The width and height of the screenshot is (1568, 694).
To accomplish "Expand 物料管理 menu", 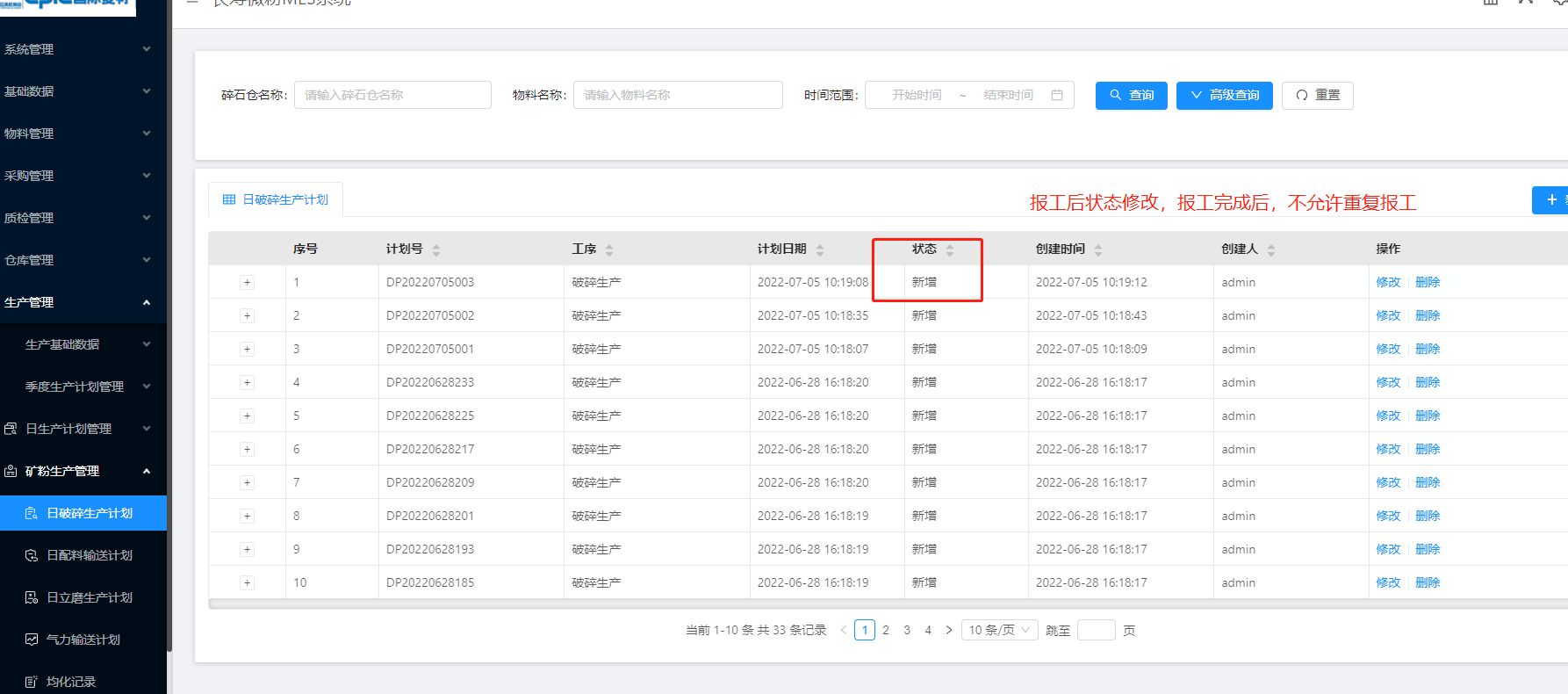I will coord(83,134).
